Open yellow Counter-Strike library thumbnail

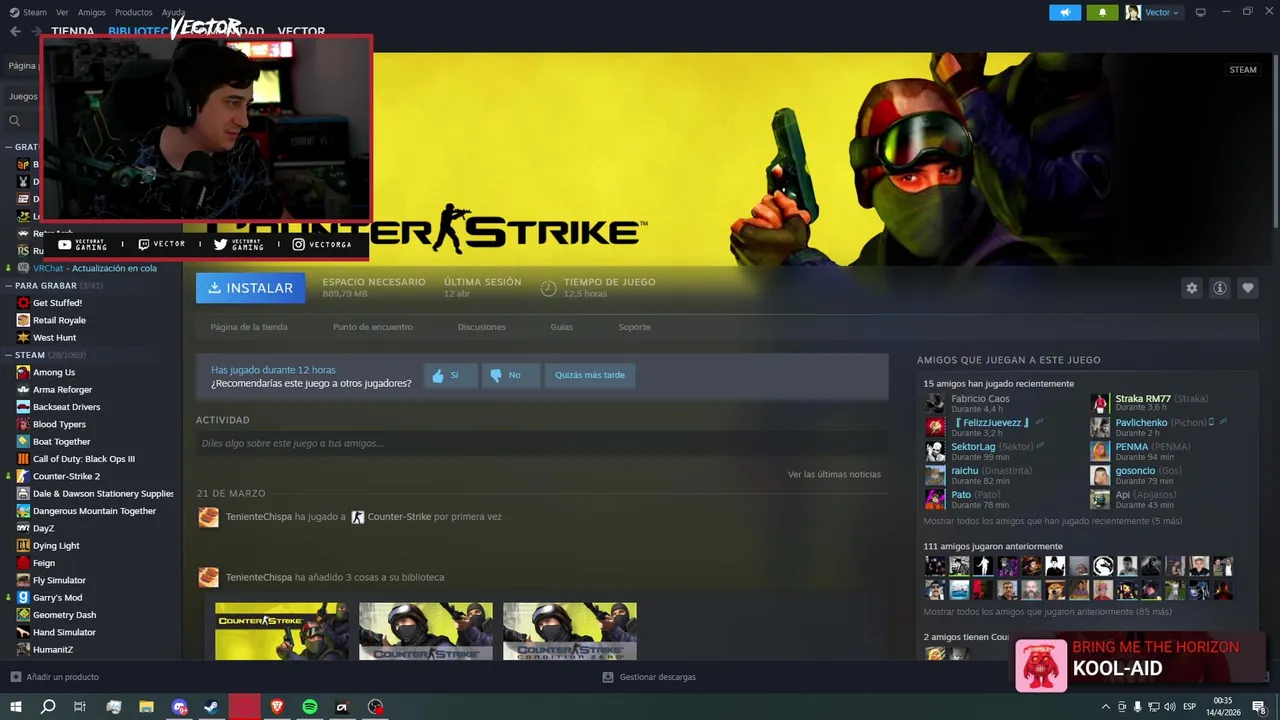pos(282,631)
